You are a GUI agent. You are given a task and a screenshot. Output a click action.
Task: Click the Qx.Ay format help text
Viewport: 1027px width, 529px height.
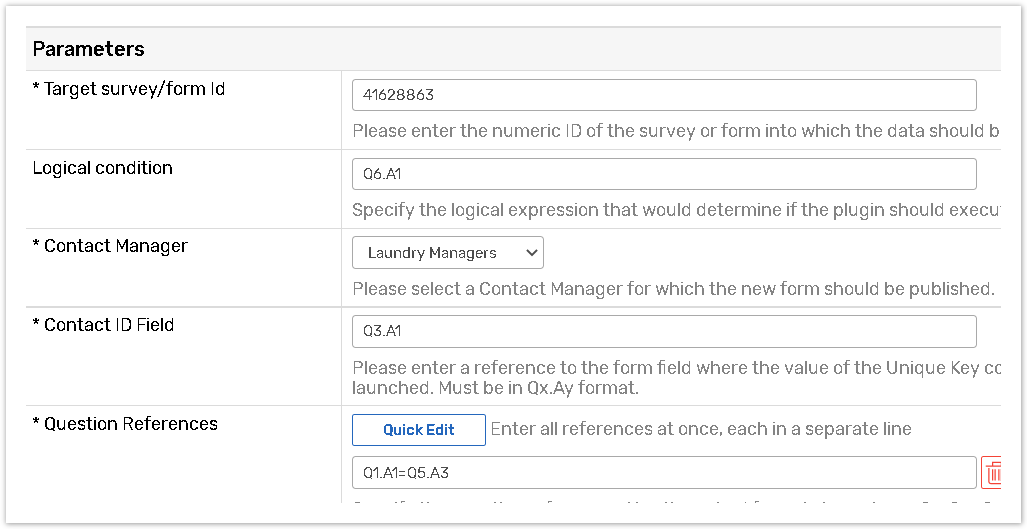click(495, 387)
